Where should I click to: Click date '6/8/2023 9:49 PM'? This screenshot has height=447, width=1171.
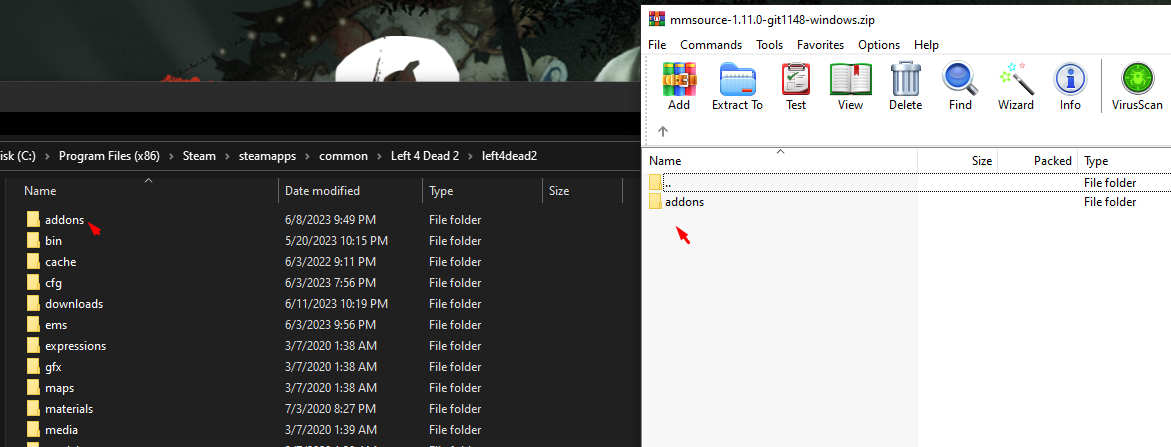tap(329, 219)
